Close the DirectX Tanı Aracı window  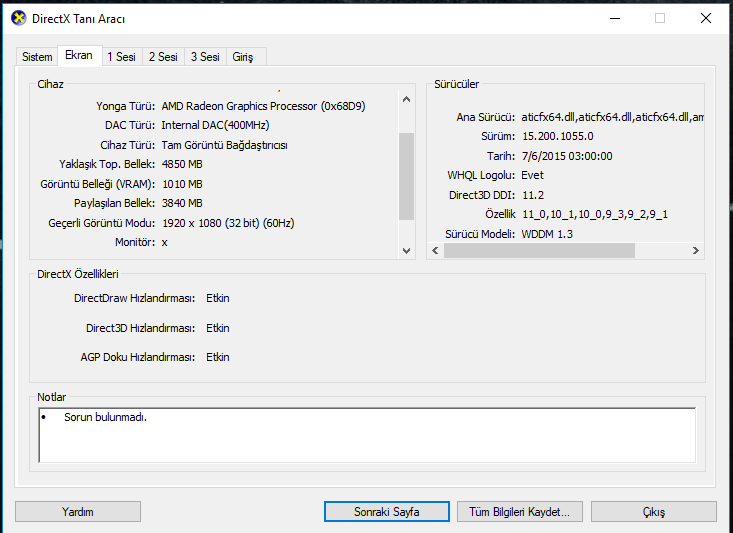click(x=706, y=18)
